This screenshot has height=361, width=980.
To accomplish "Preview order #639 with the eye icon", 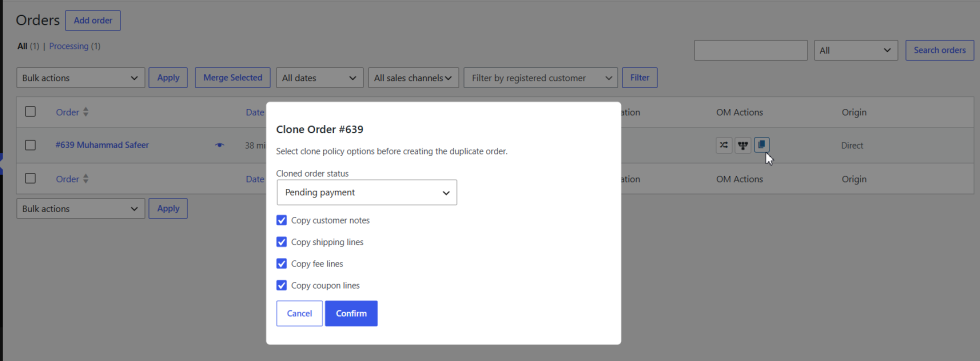I will pyautogui.click(x=219, y=145).
